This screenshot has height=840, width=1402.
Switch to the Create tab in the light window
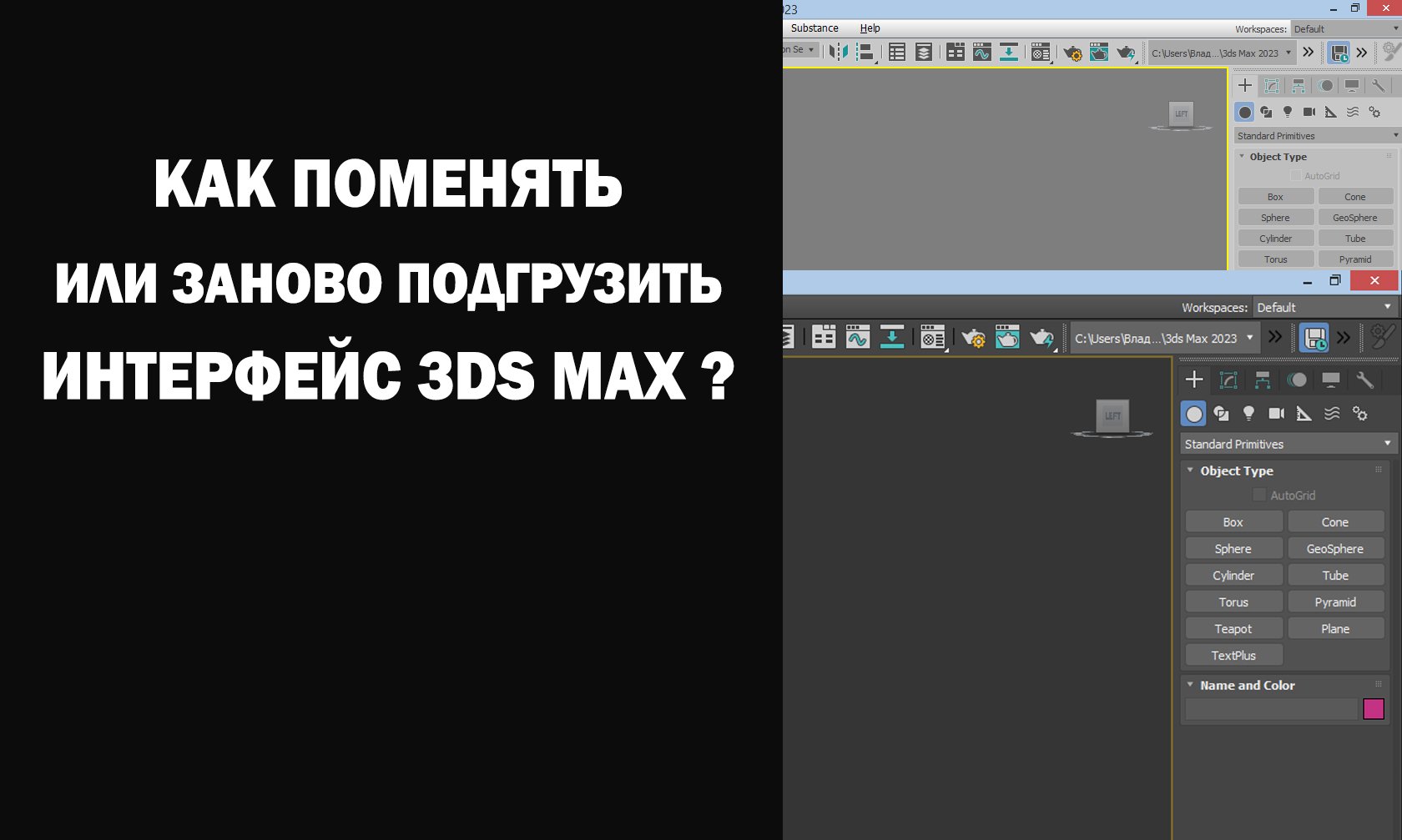point(1245,85)
